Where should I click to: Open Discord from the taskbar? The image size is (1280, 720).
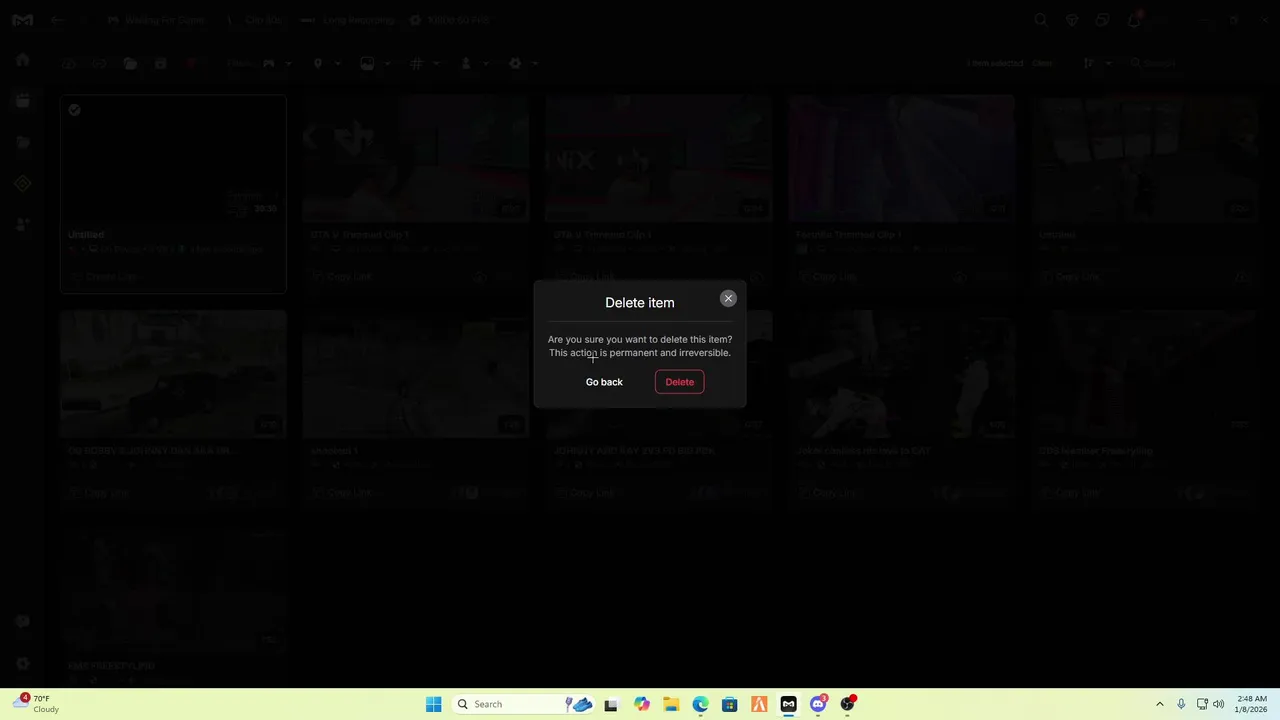pyautogui.click(x=818, y=704)
